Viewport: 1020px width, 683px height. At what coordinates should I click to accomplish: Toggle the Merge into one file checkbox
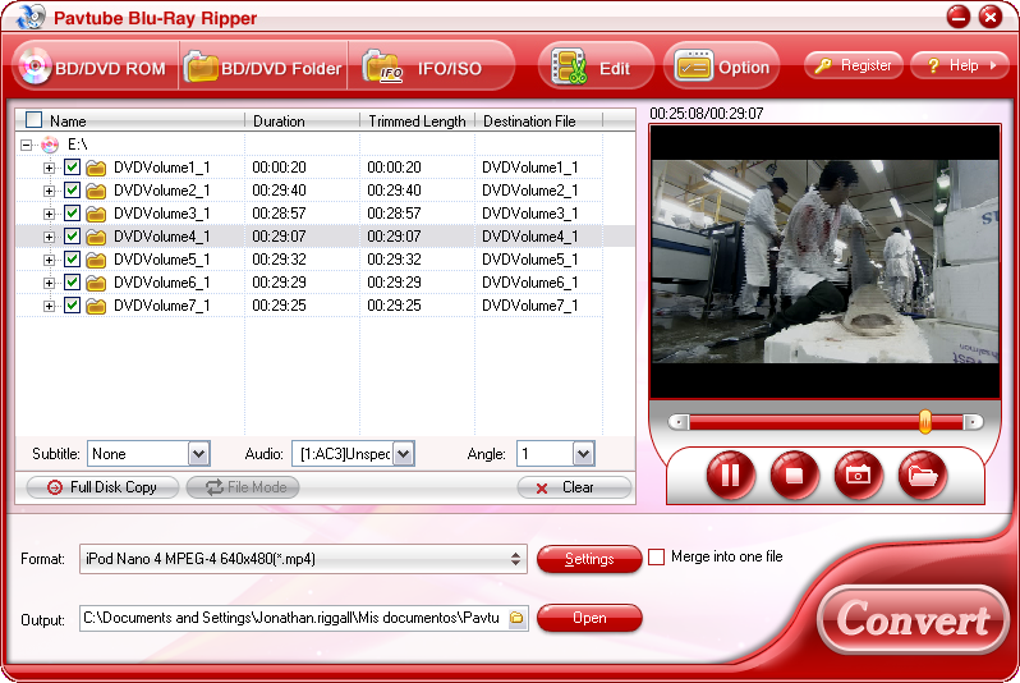657,557
